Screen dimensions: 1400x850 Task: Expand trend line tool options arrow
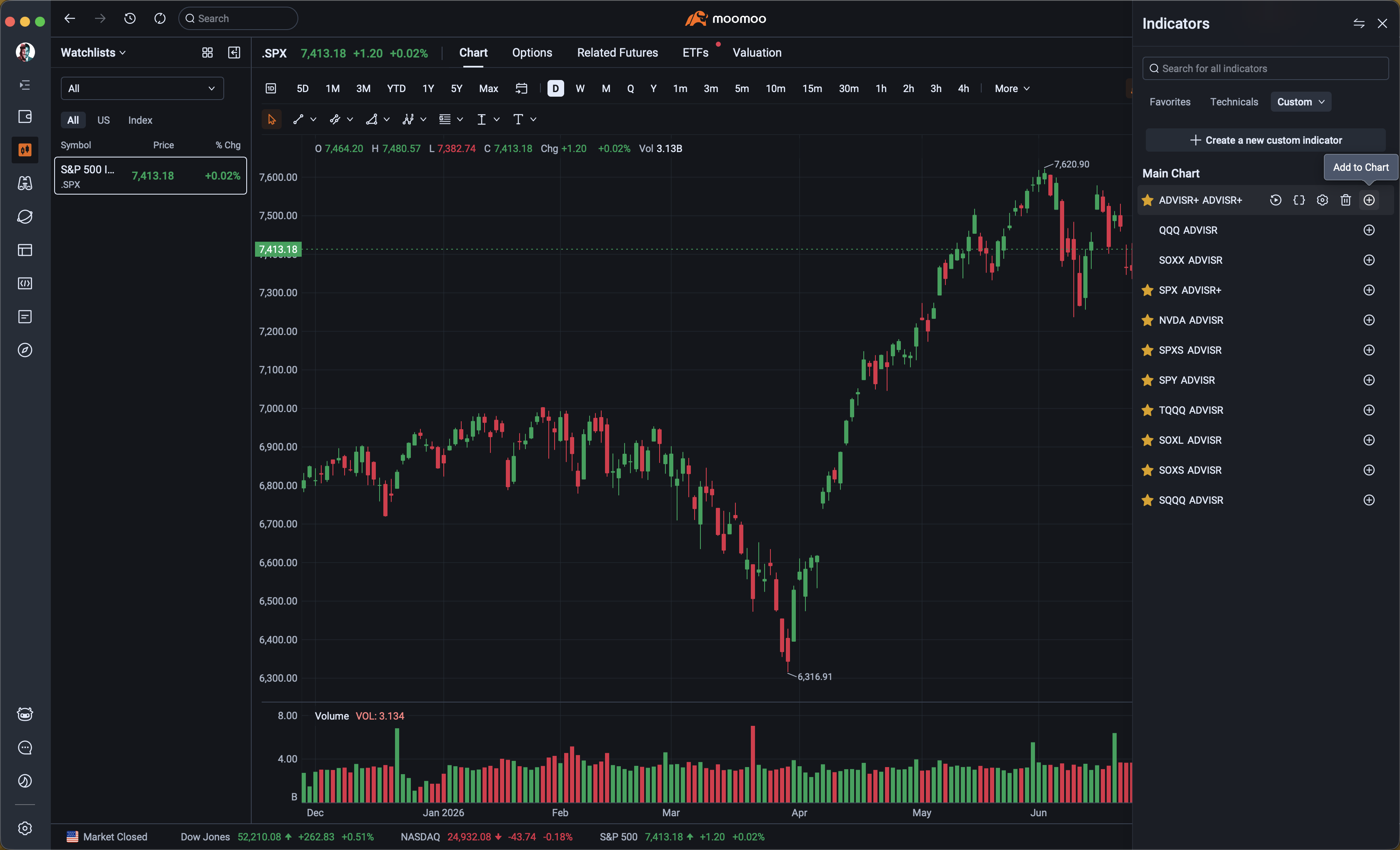313,119
